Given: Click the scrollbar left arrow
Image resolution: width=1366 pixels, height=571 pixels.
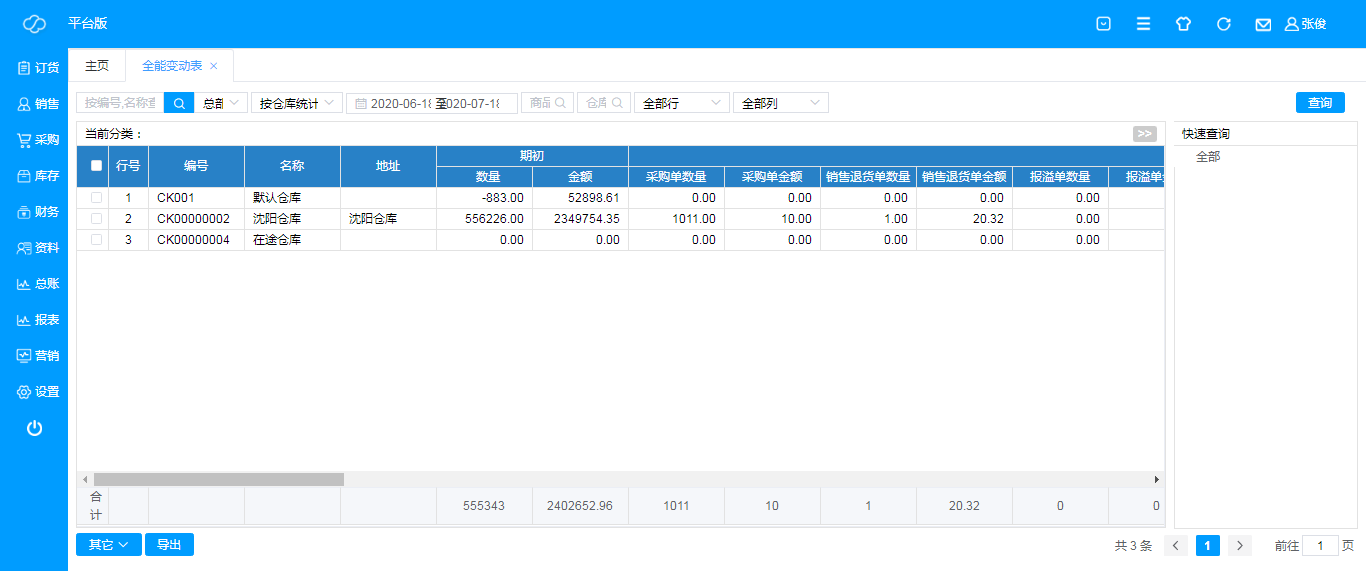Looking at the screenshot, I should 85,480.
